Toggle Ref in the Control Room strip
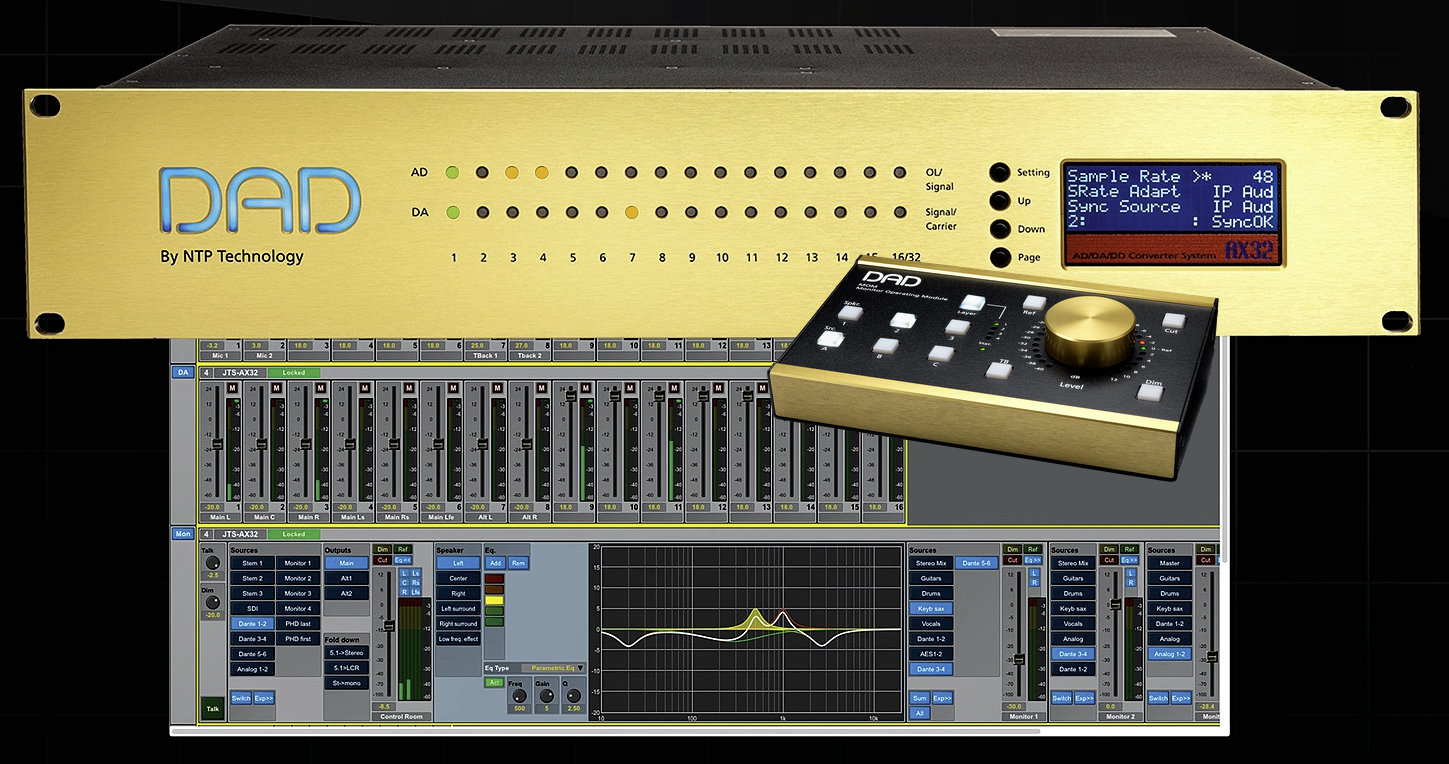 point(403,549)
